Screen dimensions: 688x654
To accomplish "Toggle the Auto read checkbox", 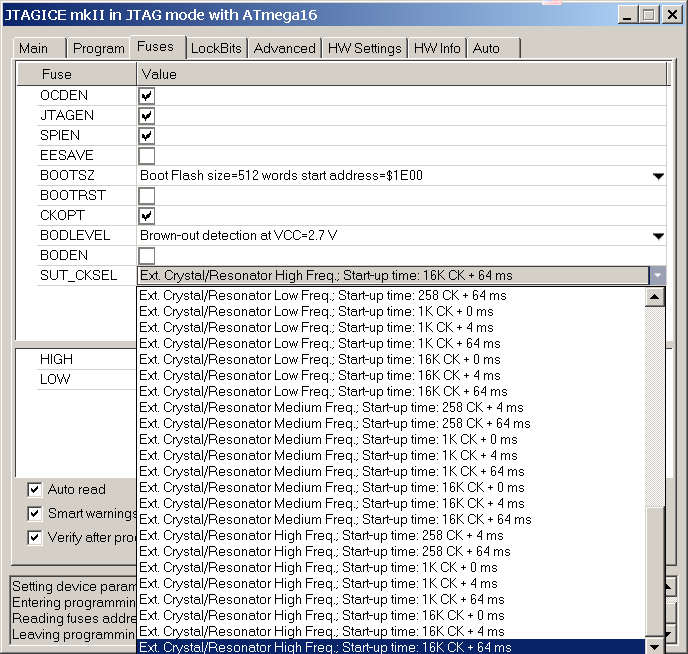I will [x=35, y=490].
